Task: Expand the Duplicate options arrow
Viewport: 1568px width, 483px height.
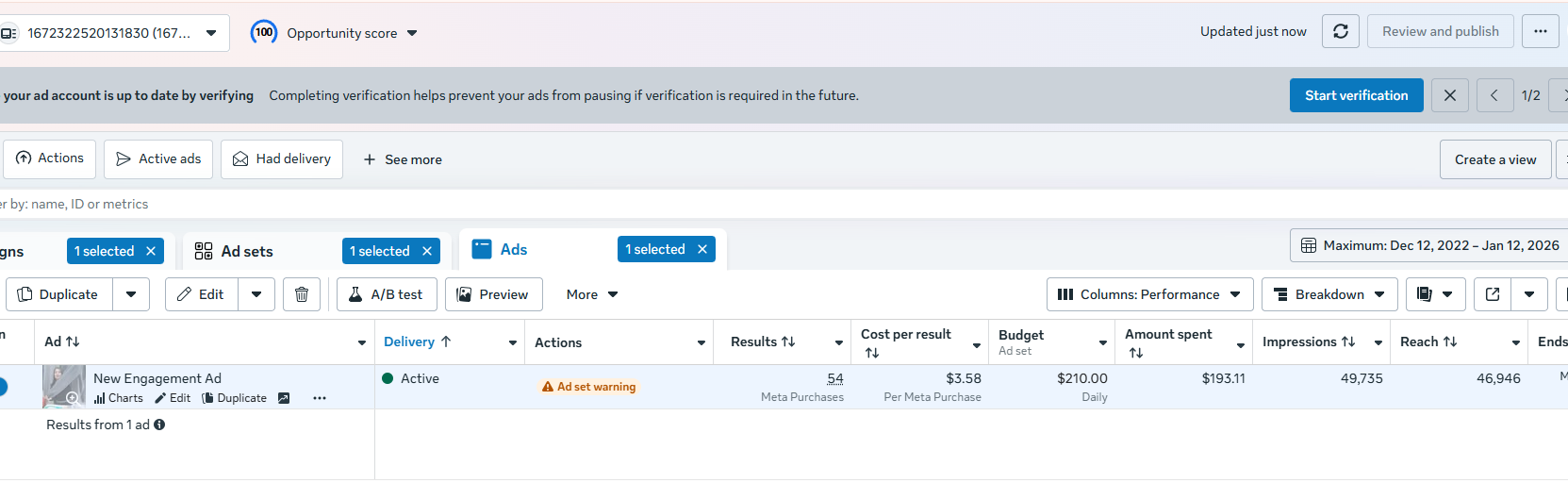Action: click(131, 294)
